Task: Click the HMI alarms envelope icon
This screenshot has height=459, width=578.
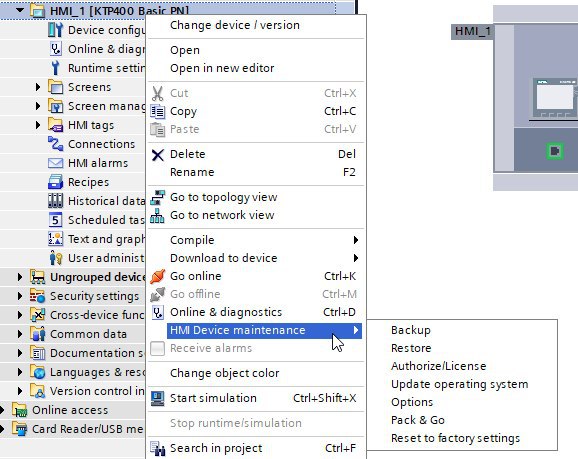Action: click(55, 163)
